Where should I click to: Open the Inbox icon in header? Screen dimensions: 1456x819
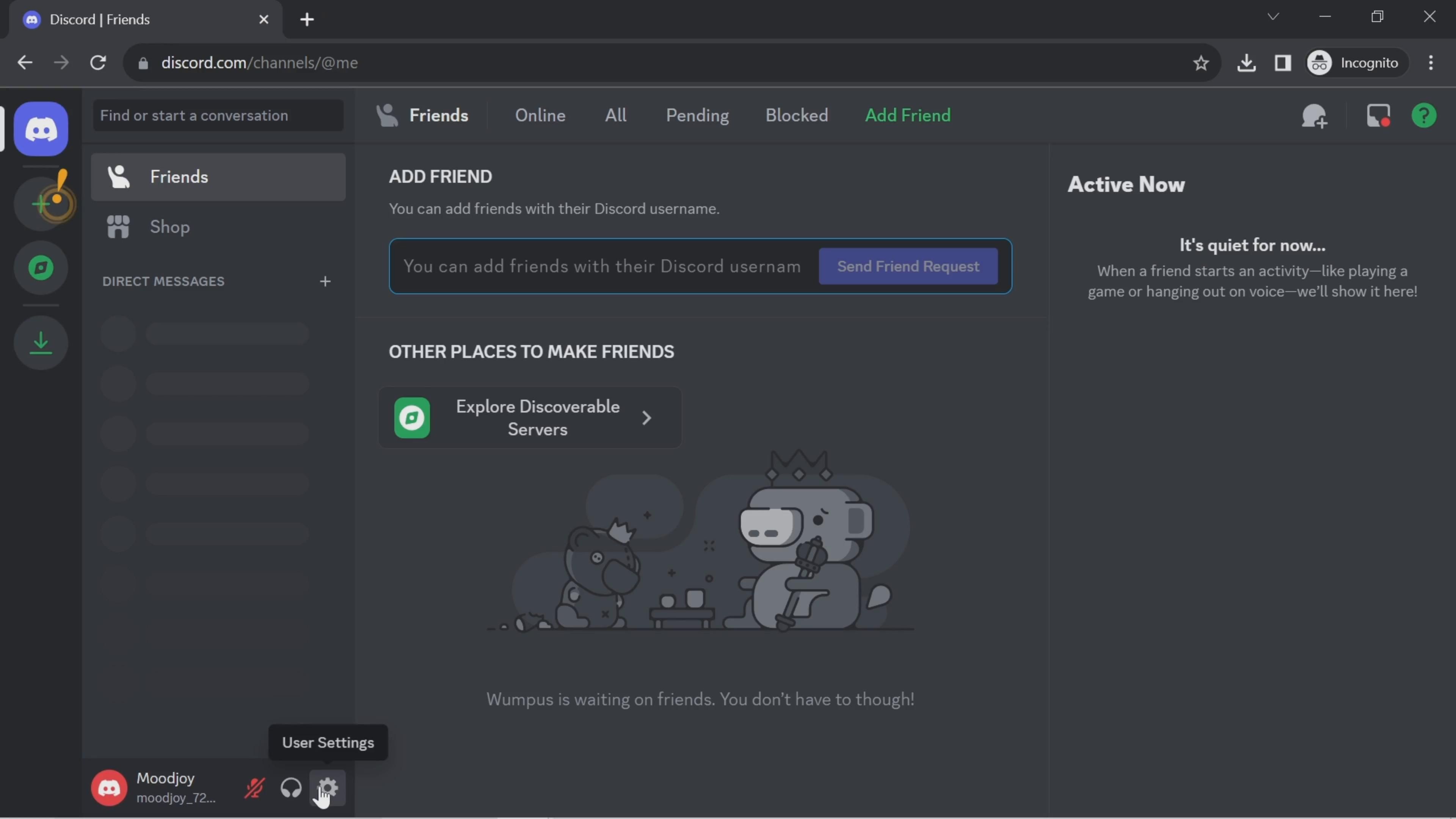[1378, 116]
